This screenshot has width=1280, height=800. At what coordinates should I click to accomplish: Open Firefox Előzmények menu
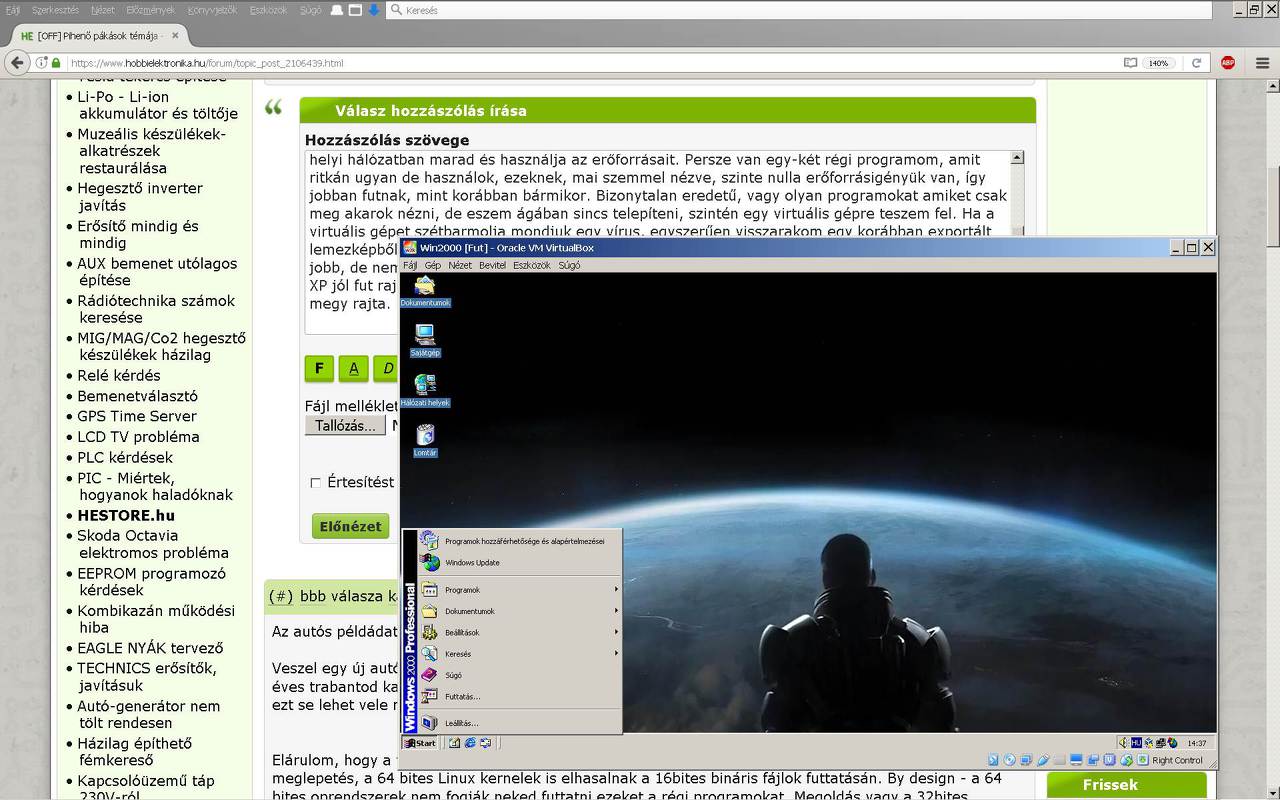(150, 10)
